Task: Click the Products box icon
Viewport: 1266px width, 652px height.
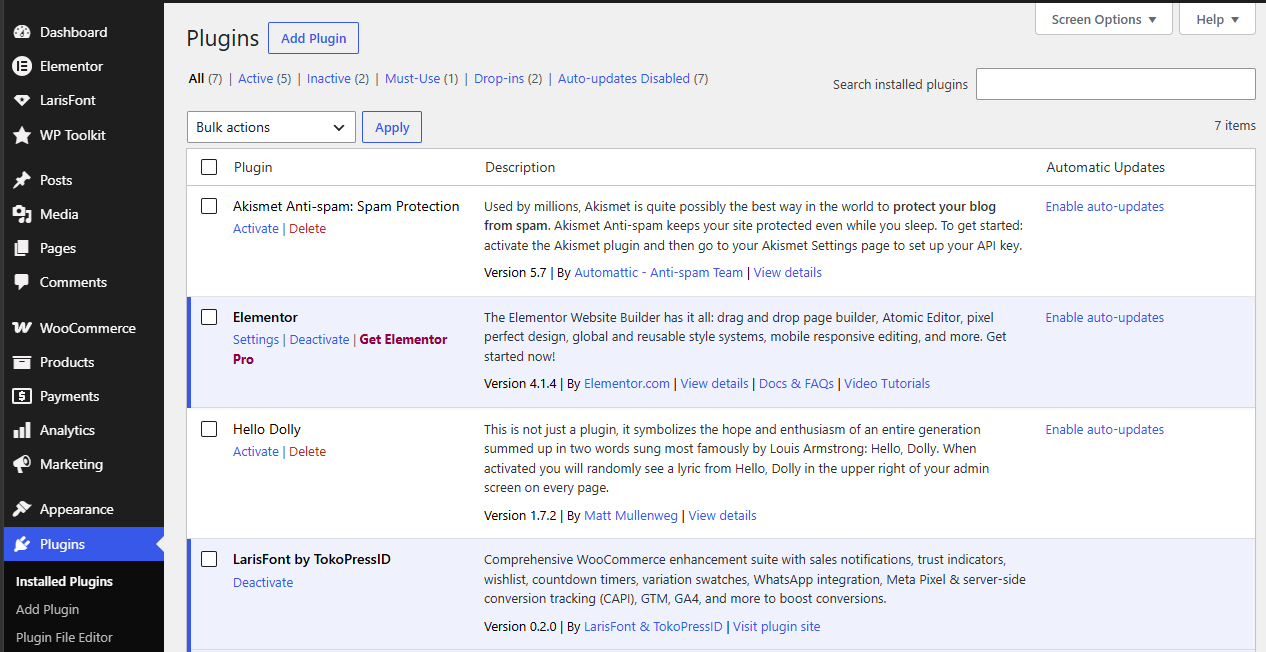Action: click(x=22, y=362)
